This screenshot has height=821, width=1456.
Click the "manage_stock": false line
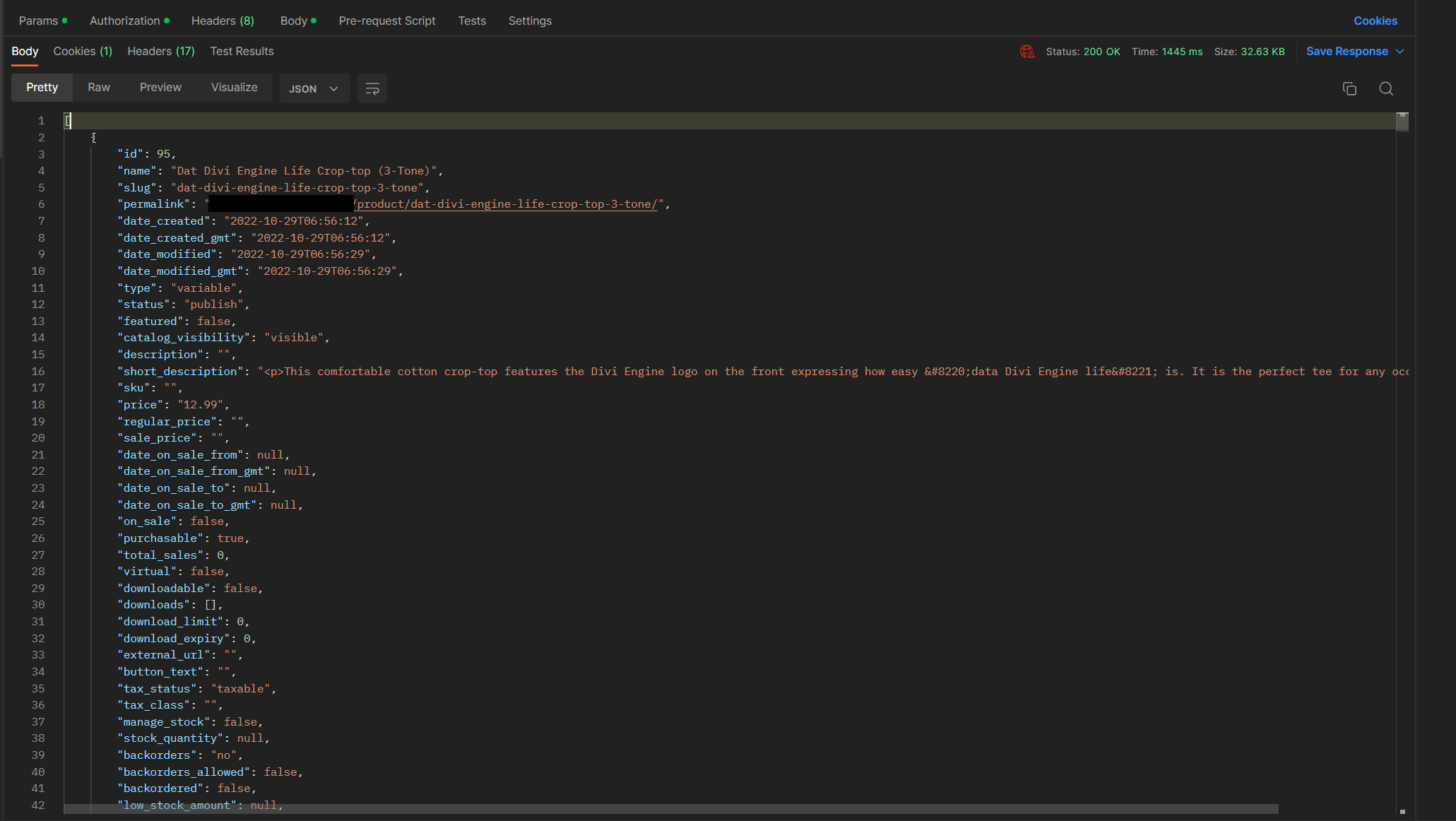point(190,722)
